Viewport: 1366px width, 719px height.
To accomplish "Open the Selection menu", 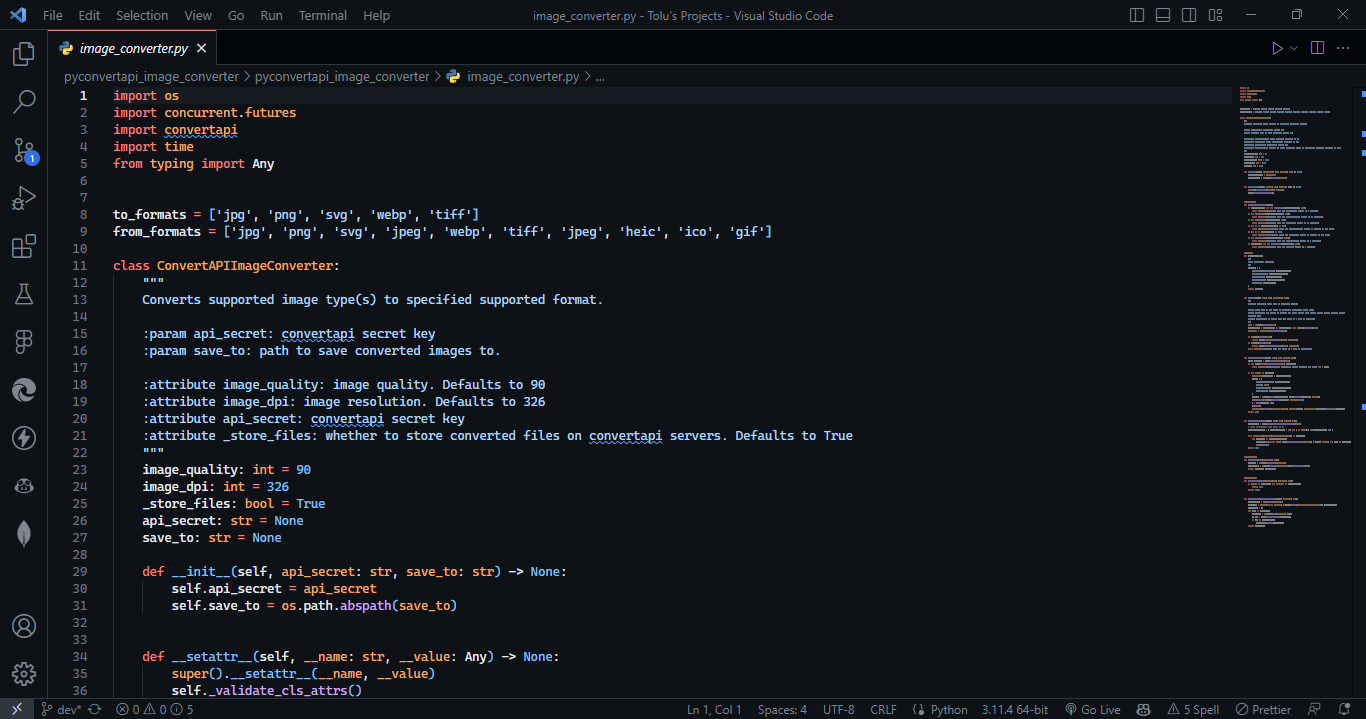I will (x=142, y=15).
